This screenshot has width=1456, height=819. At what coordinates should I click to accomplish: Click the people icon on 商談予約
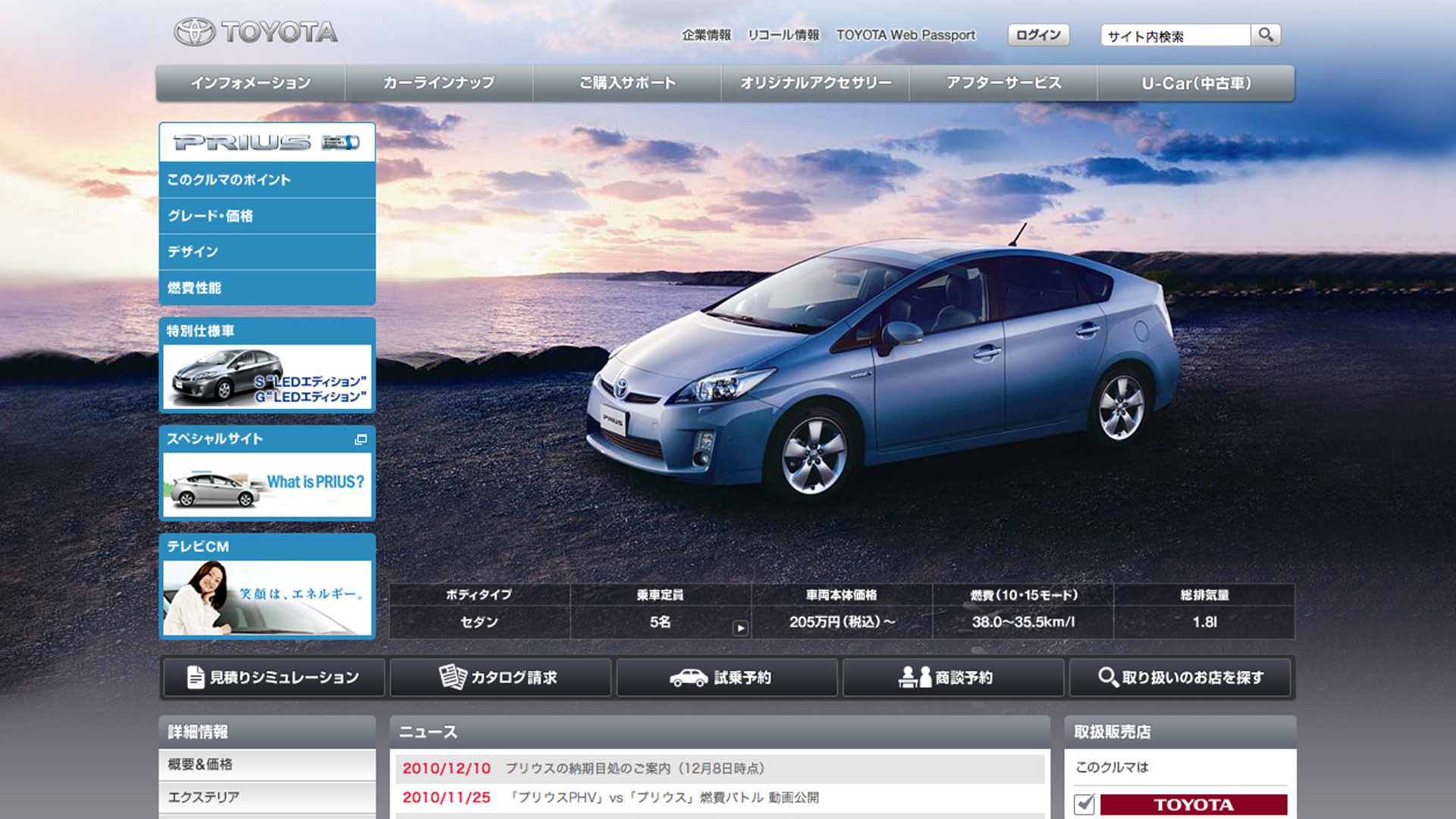pos(915,677)
